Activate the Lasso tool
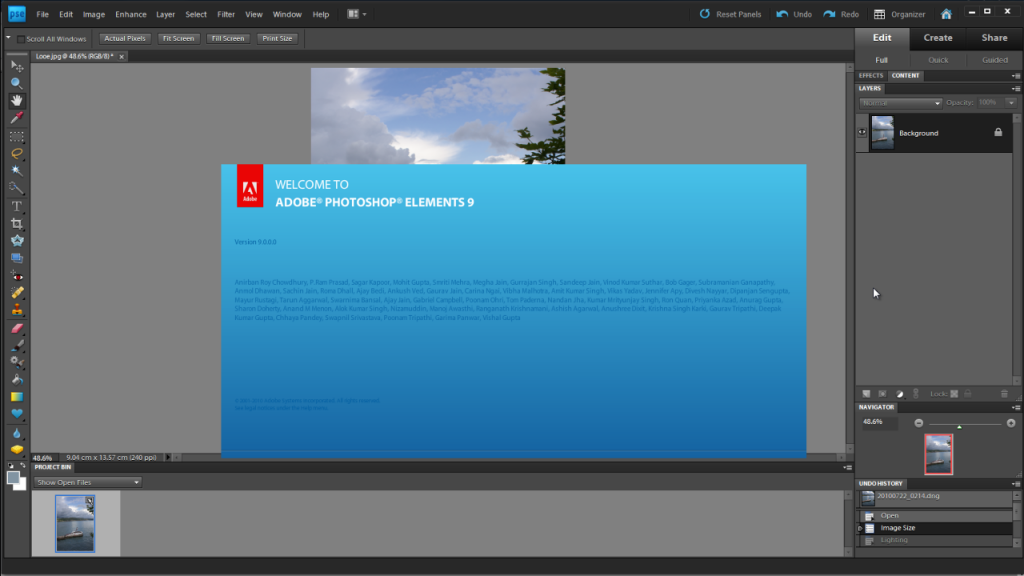 click(16, 152)
